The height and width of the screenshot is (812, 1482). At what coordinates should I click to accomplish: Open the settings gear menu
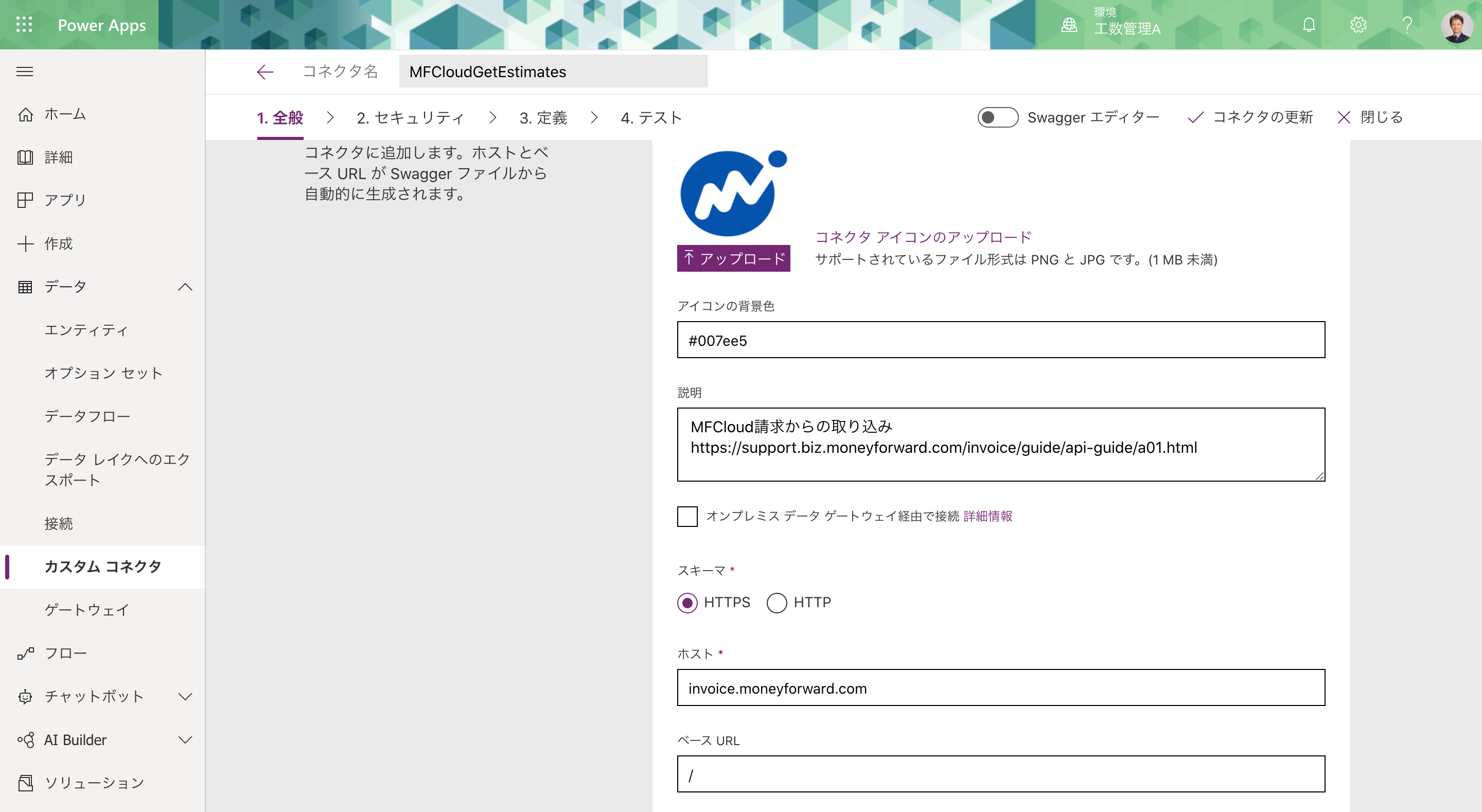click(1358, 24)
